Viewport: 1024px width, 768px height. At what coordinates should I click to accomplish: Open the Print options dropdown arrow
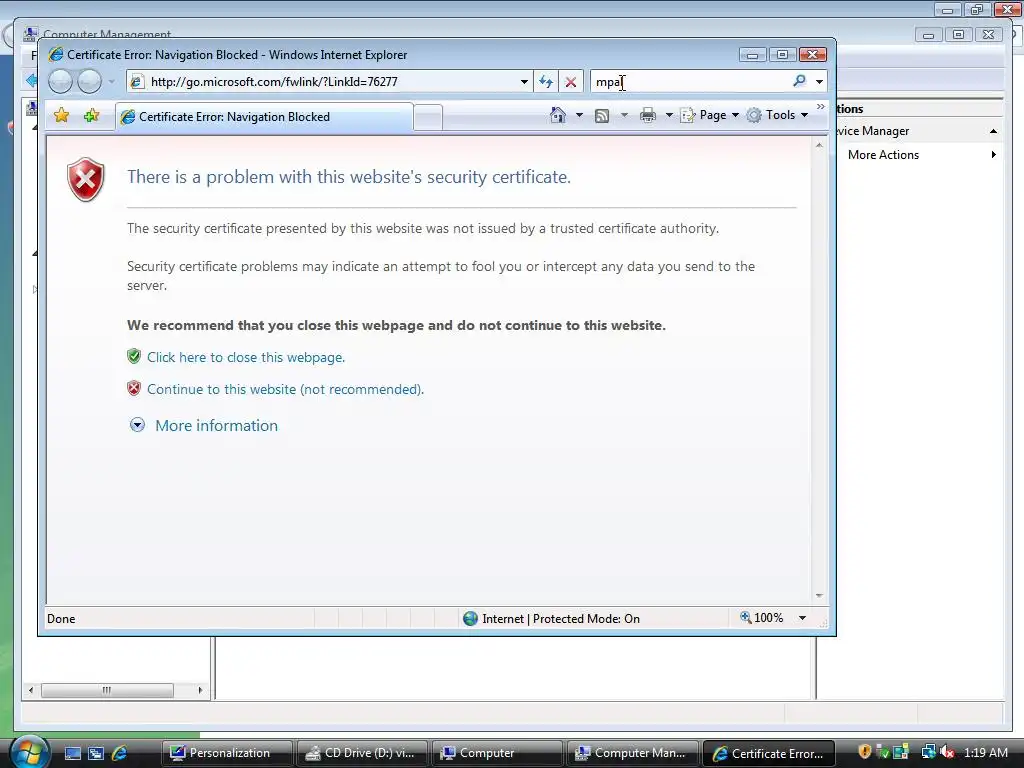point(669,115)
